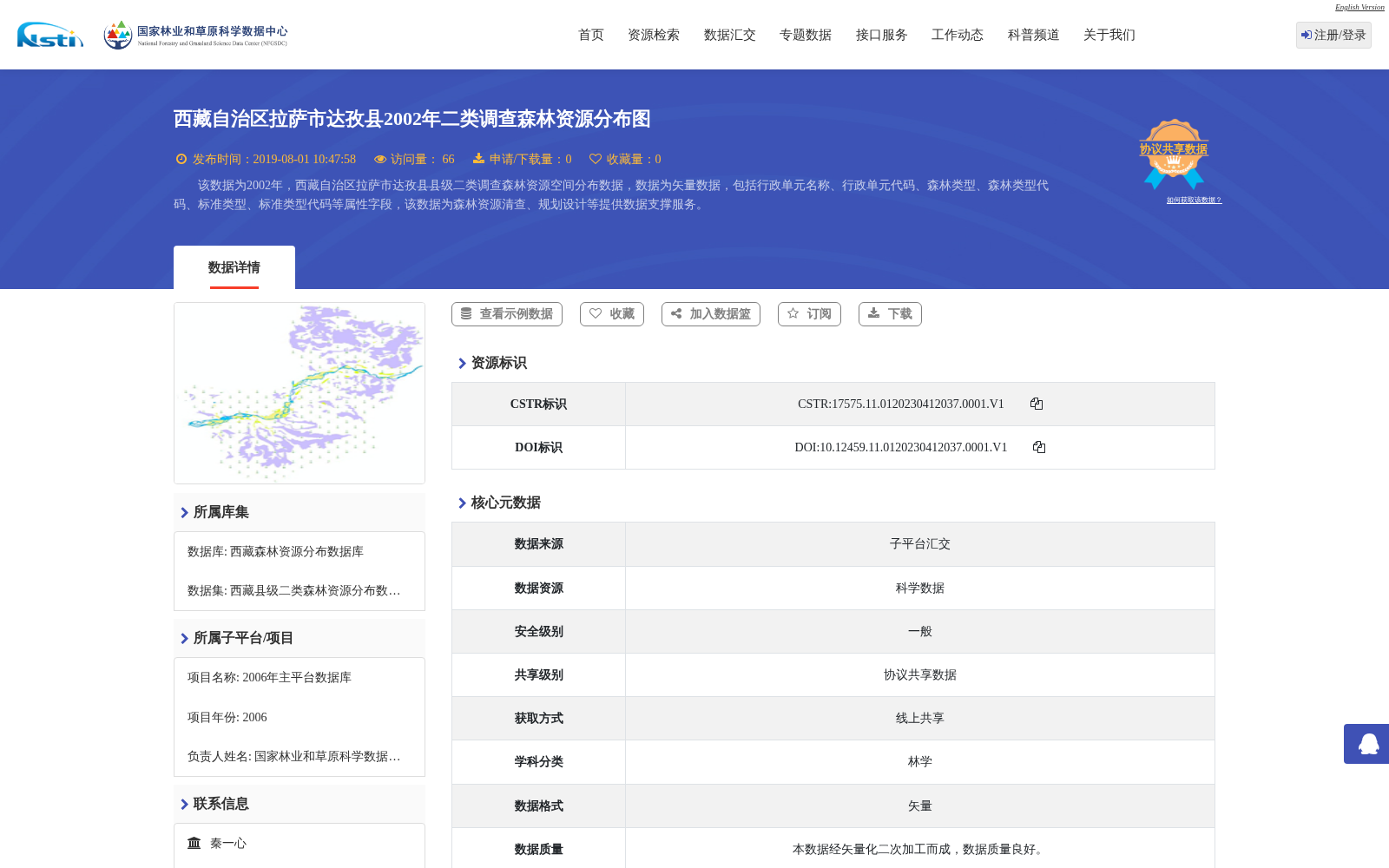1389x868 pixels.
Task: Copy the CSTR identifier icon
Action: coord(1037,404)
